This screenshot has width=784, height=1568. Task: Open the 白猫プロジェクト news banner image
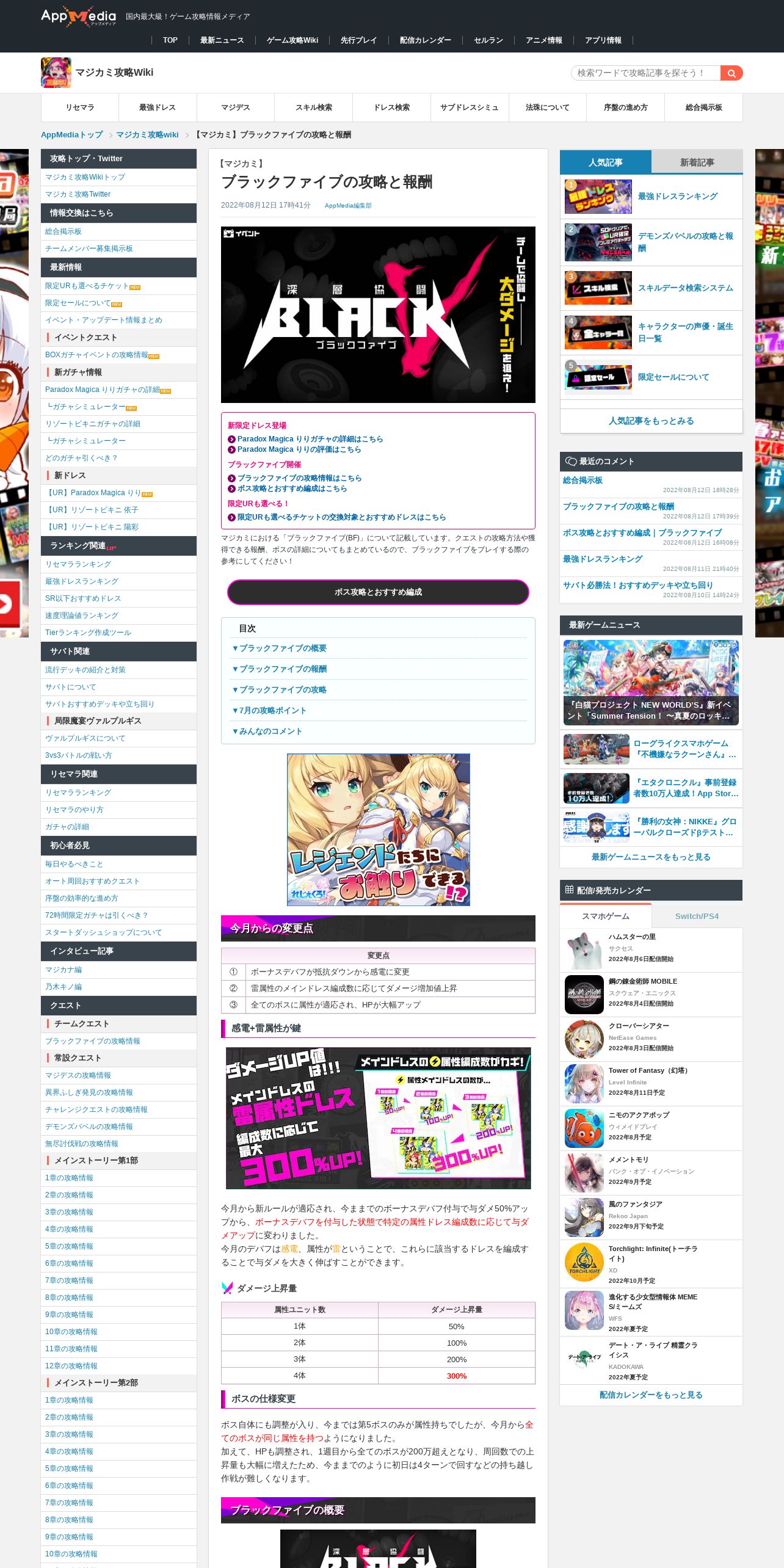(x=651, y=683)
